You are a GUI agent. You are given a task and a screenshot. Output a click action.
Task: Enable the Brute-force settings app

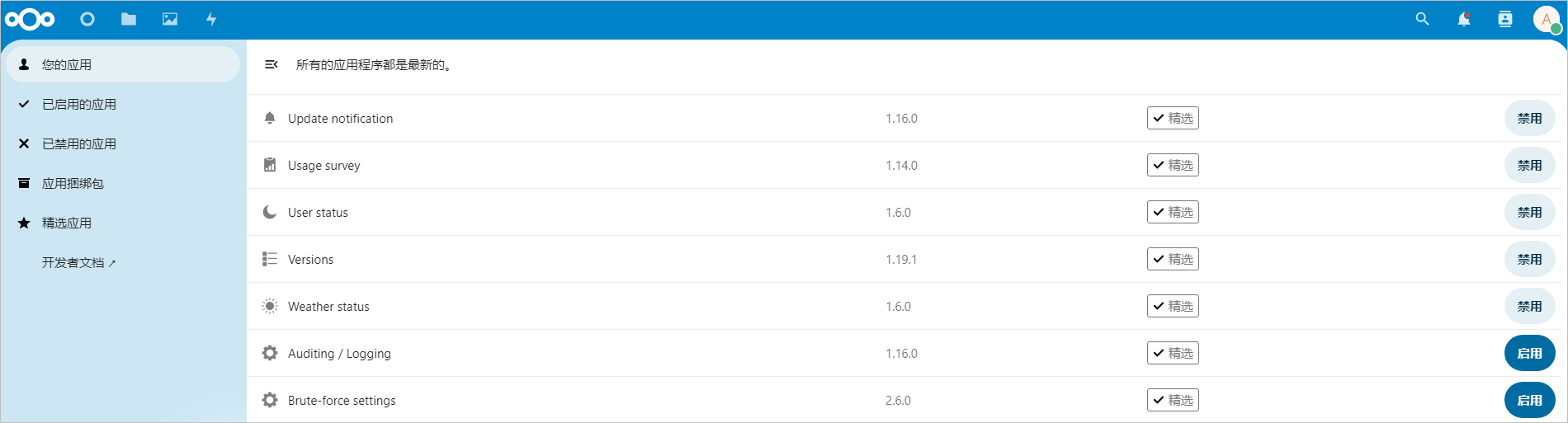[x=1529, y=400]
